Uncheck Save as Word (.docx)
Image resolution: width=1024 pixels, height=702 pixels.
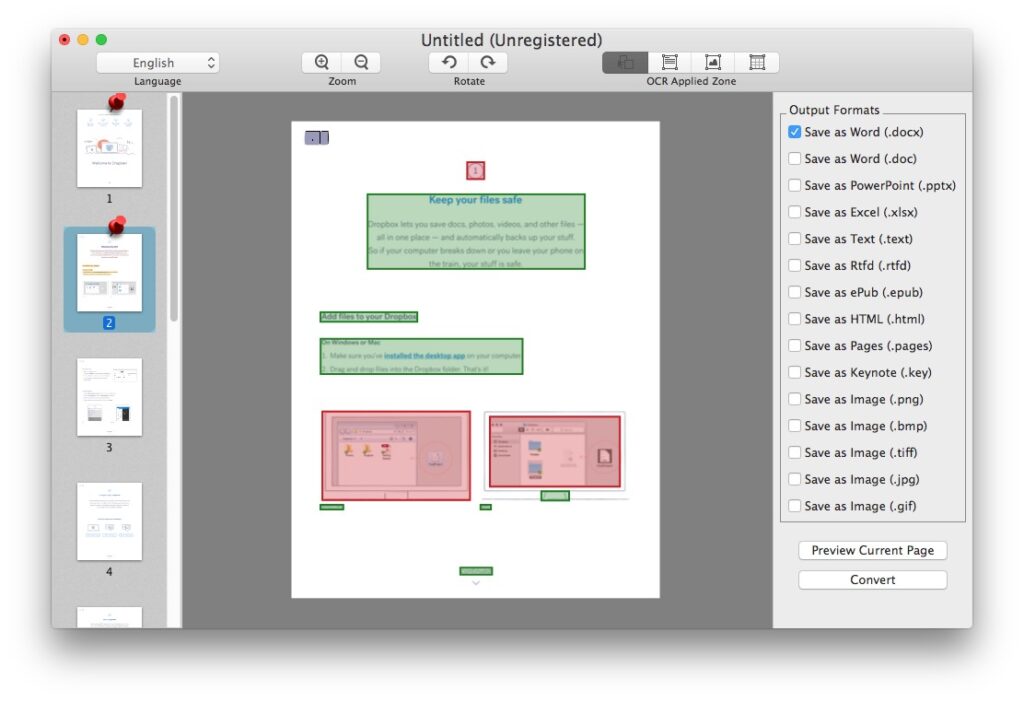coord(794,132)
